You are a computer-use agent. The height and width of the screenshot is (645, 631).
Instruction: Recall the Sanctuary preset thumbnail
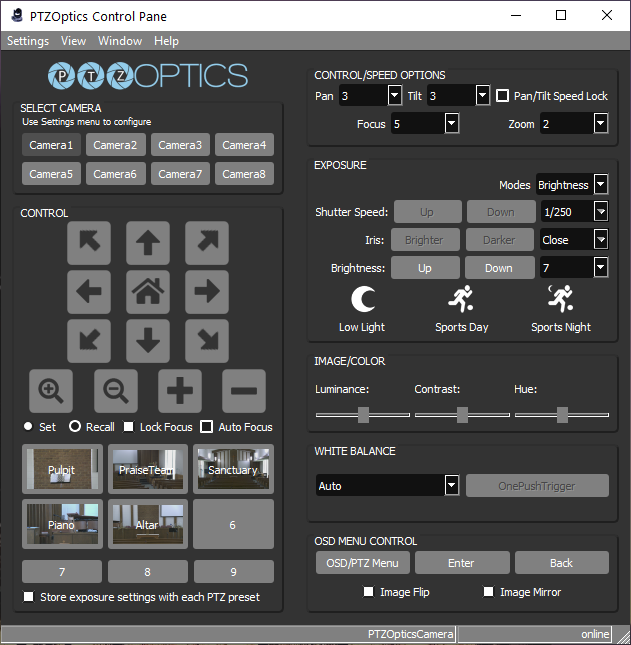point(233,469)
